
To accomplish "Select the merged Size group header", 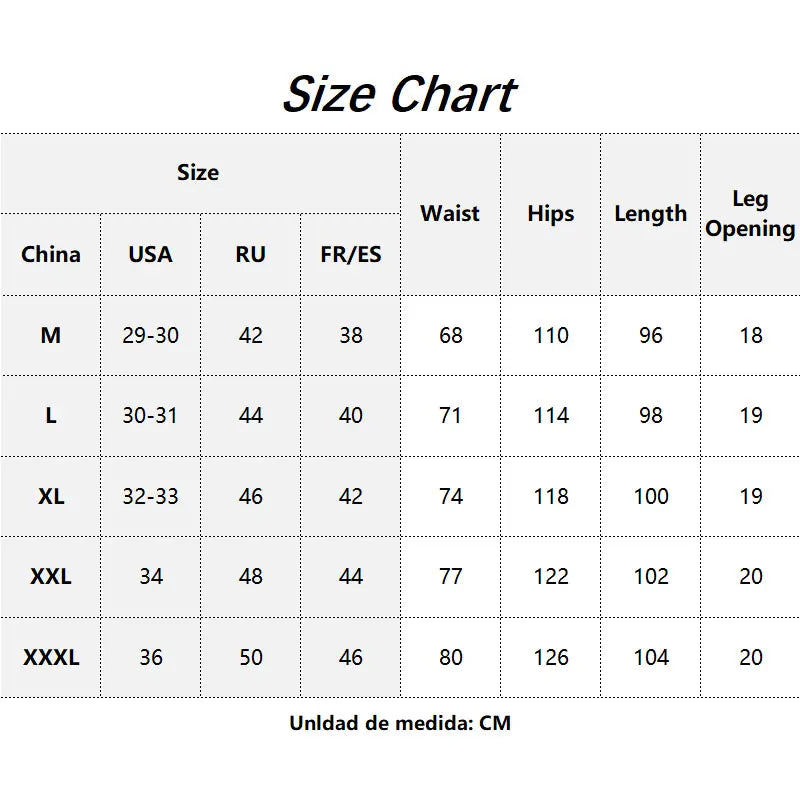I will point(201,173).
